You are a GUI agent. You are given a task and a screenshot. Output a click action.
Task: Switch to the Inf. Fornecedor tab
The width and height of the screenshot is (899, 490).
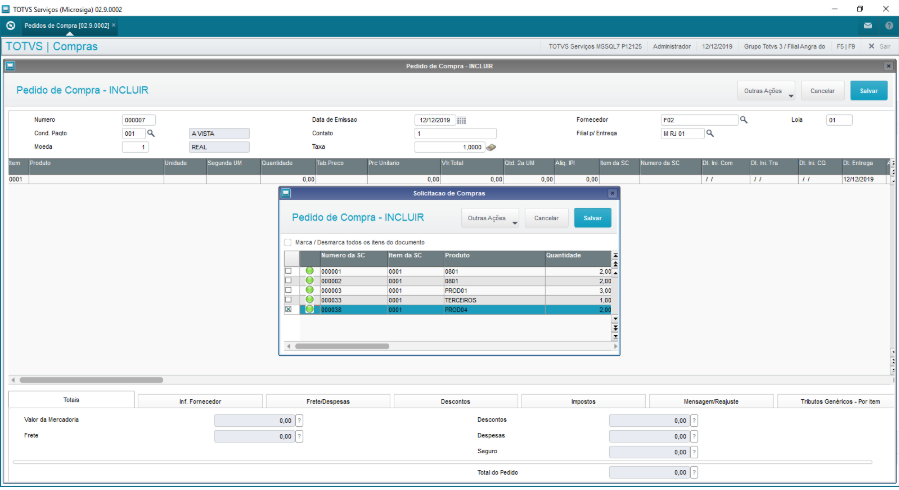click(x=200, y=402)
